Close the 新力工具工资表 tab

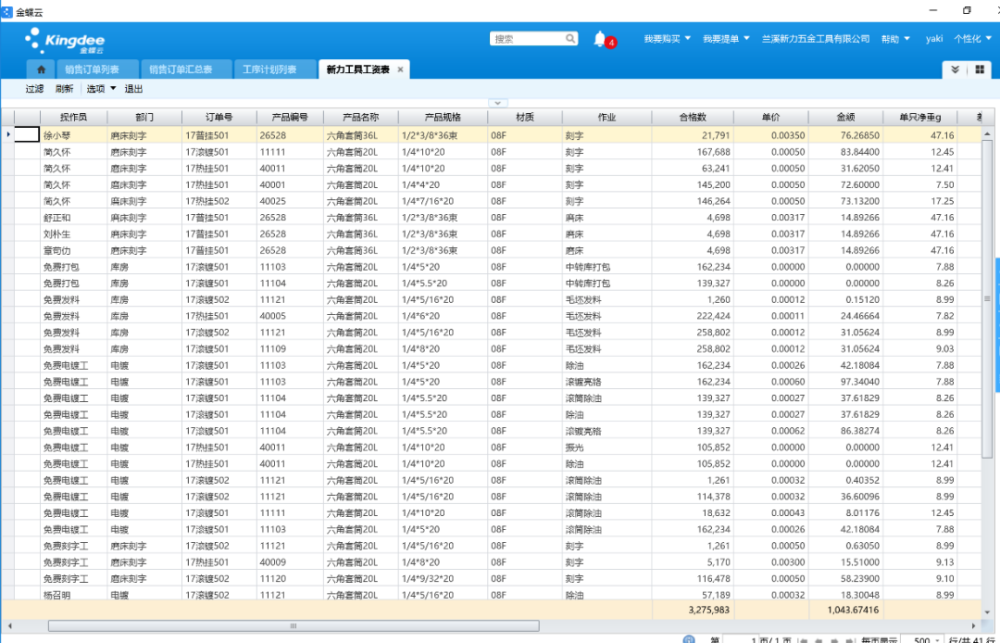coord(400,70)
